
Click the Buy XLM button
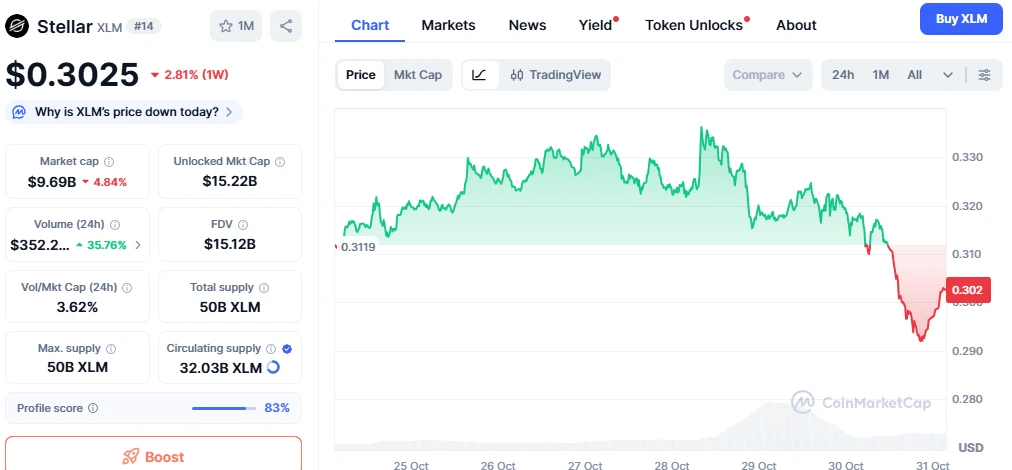pos(960,19)
